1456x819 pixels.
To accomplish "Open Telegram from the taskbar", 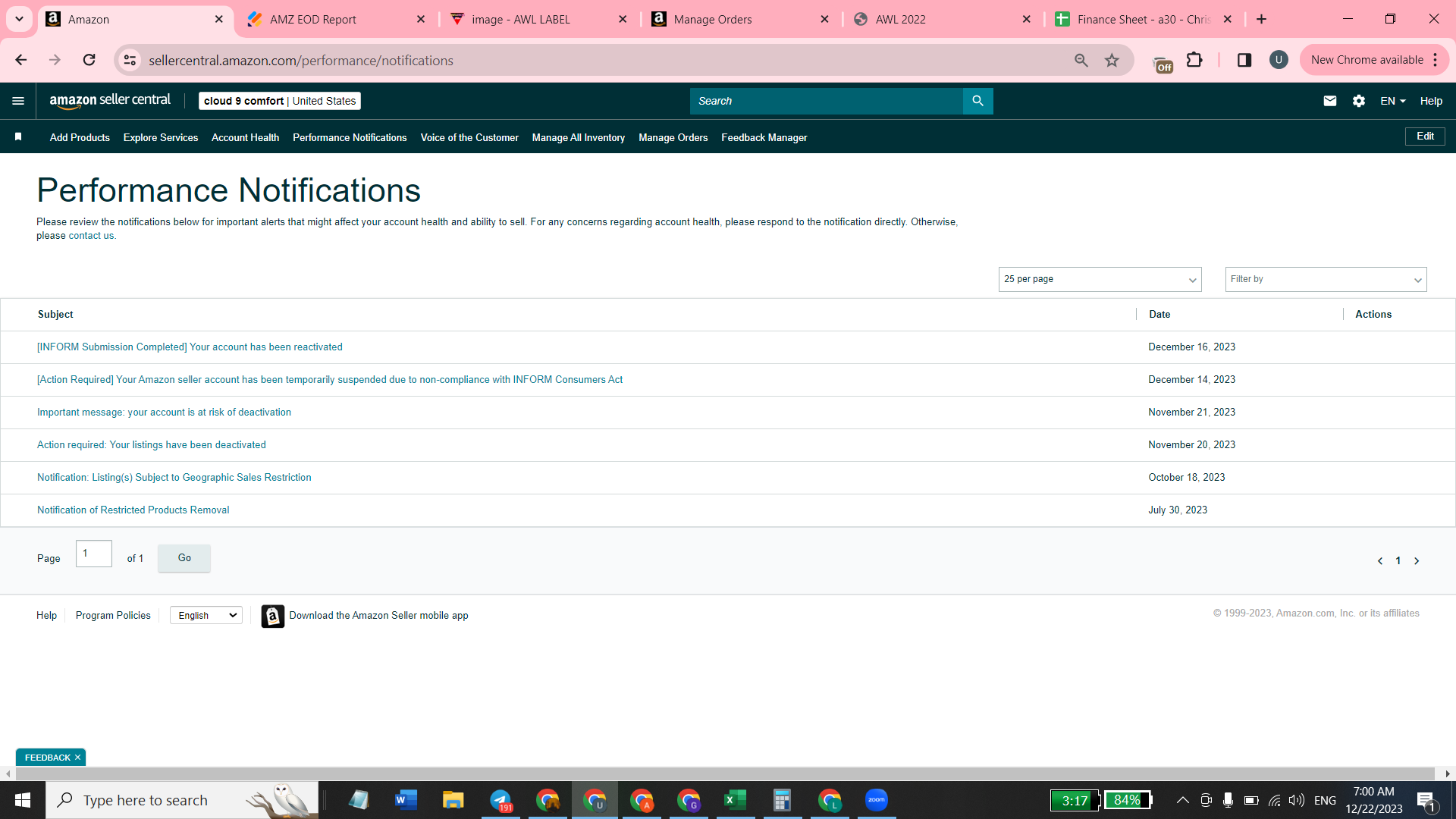I will tap(500, 800).
